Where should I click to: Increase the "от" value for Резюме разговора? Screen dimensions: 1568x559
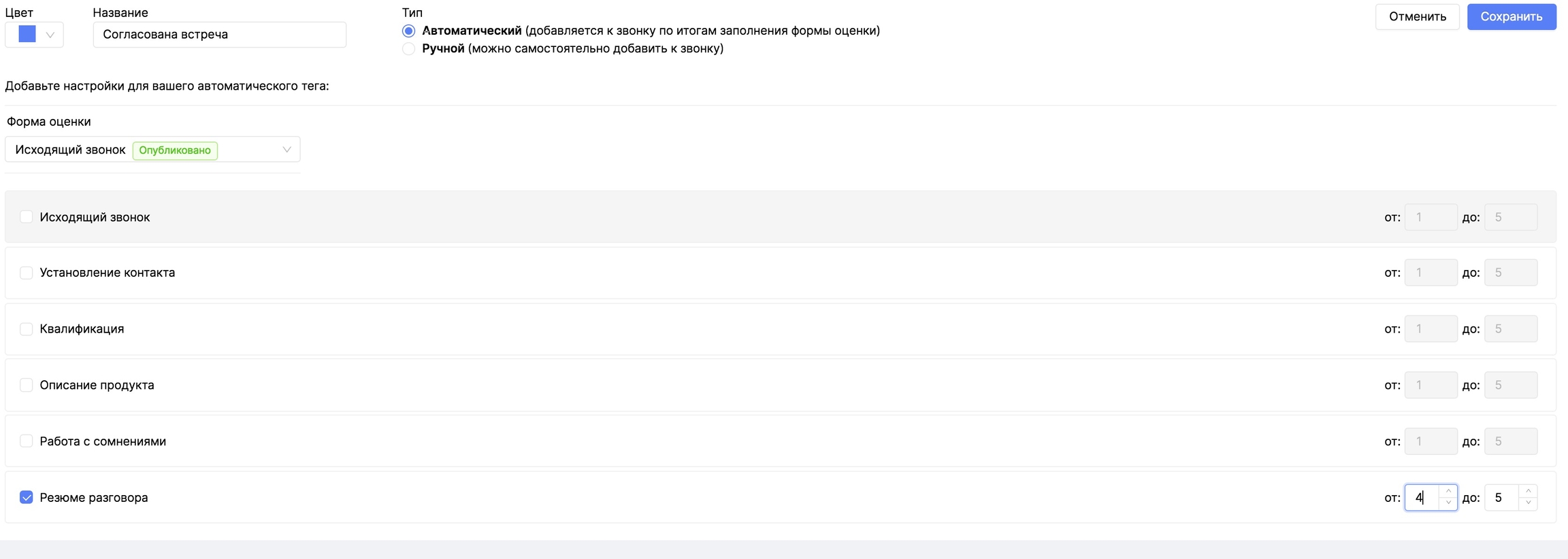pos(1448,491)
